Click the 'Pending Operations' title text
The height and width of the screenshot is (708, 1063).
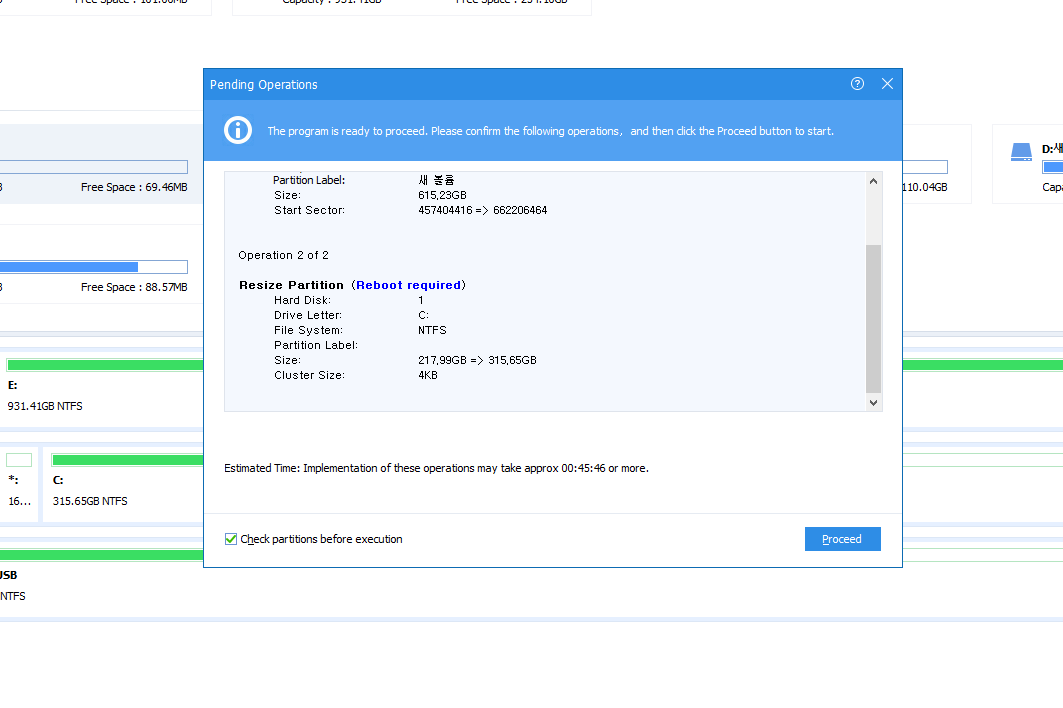pyautogui.click(x=263, y=85)
